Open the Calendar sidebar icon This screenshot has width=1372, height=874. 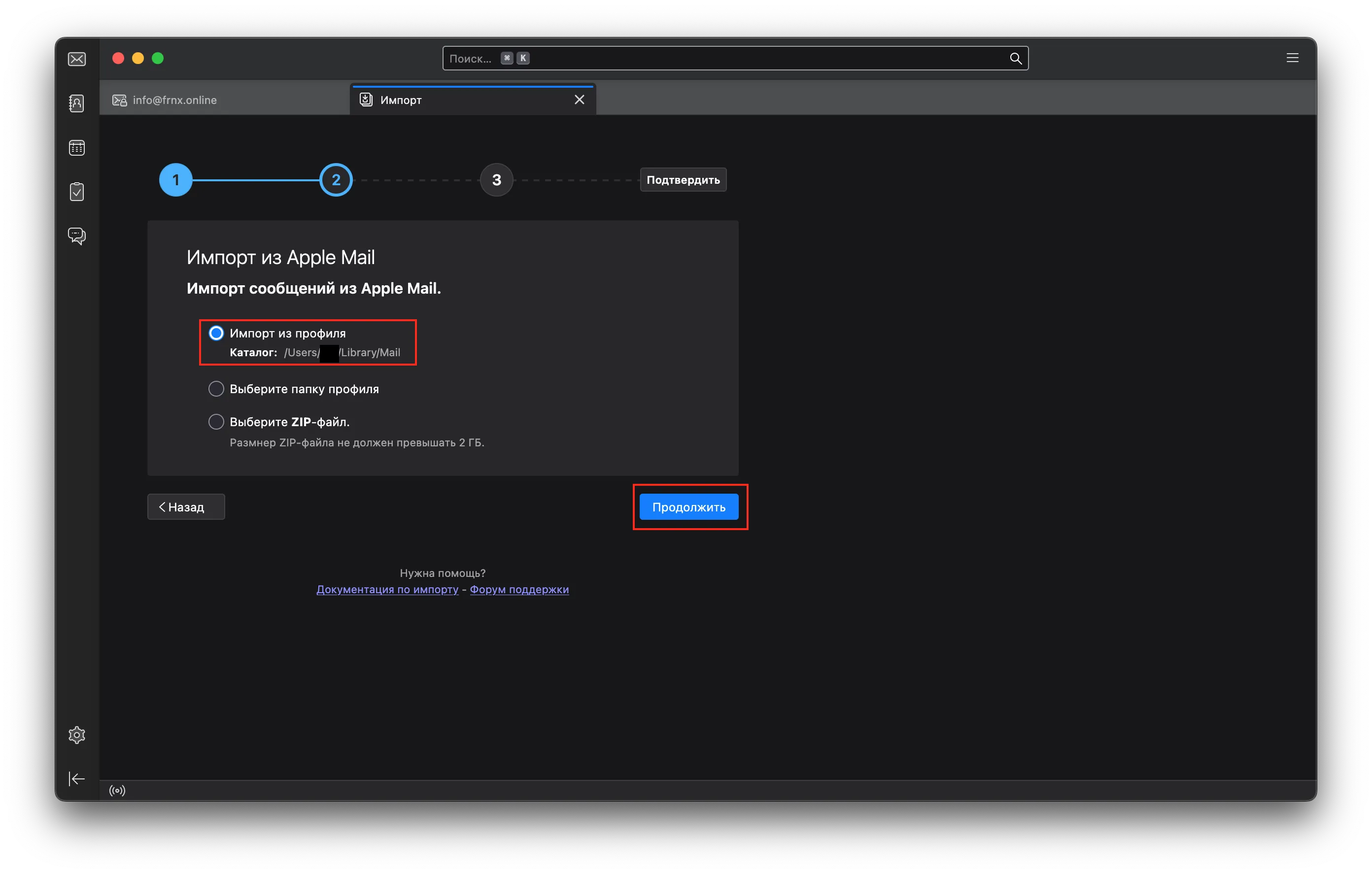[77, 148]
